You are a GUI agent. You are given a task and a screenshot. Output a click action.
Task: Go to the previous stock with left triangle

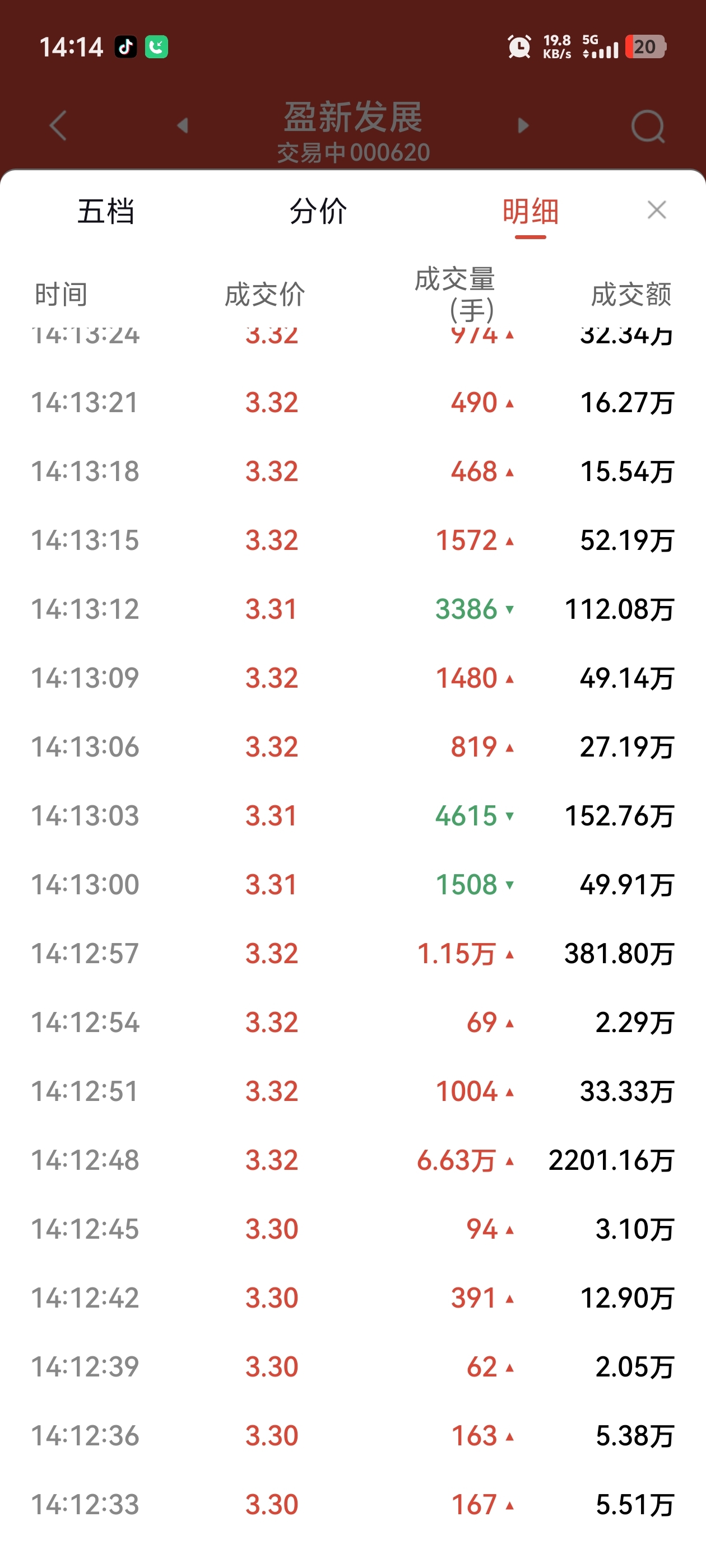click(182, 126)
